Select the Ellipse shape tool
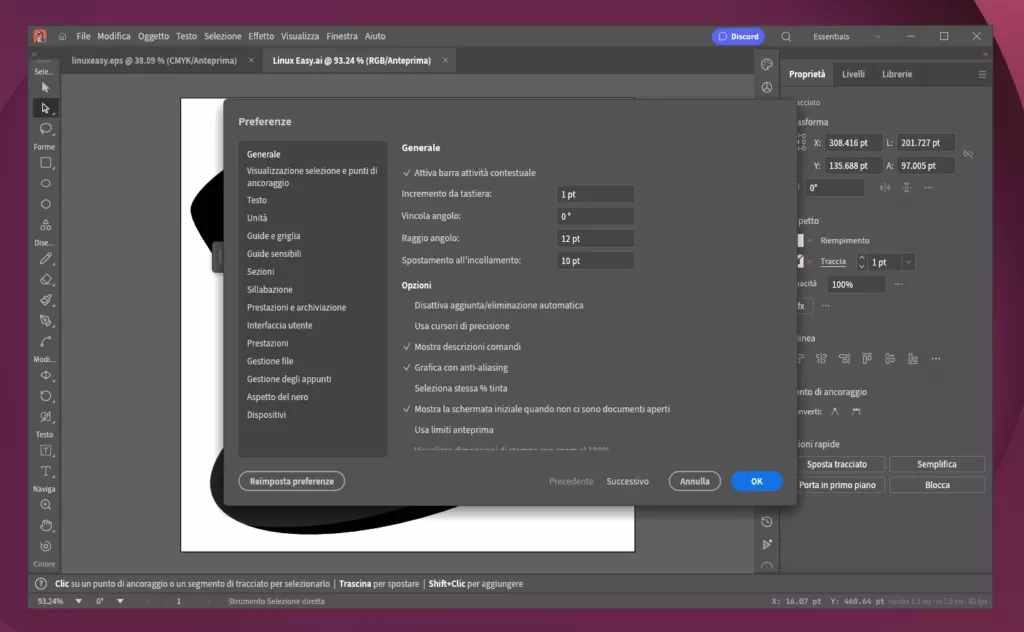Image resolution: width=1024 pixels, height=632 pixels. click(45, 183)
